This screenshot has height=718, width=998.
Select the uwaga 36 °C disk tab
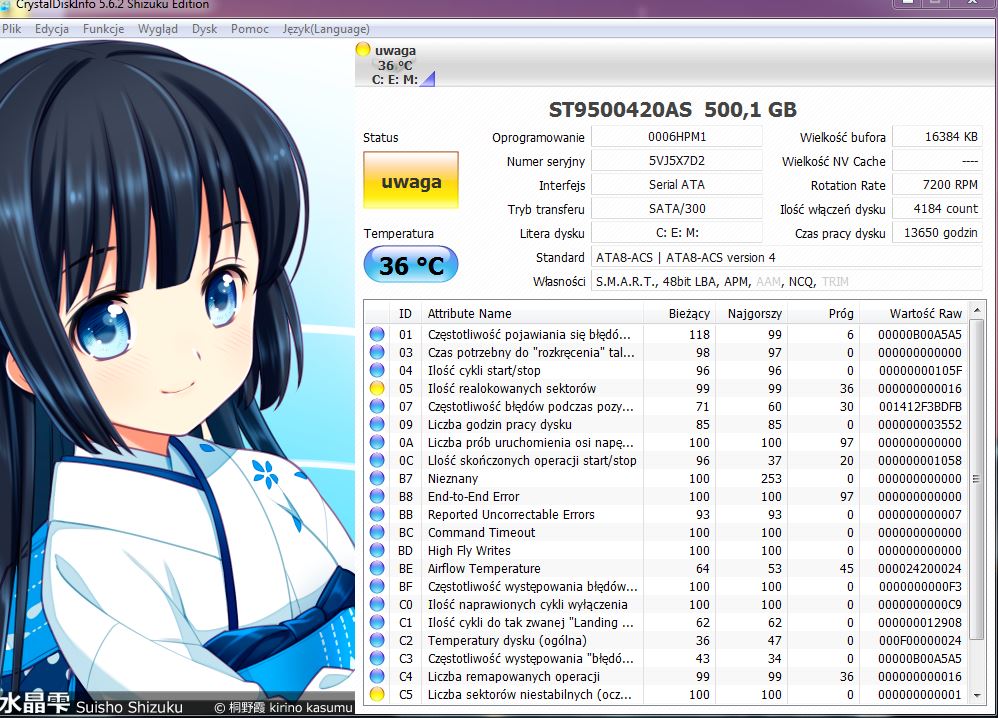pos(395,65)
